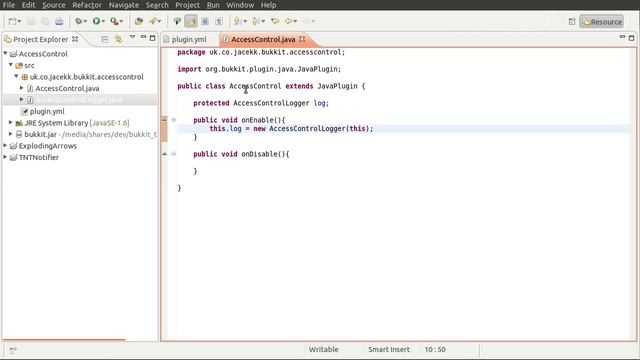Open the Navigate menu

[124, 5]
